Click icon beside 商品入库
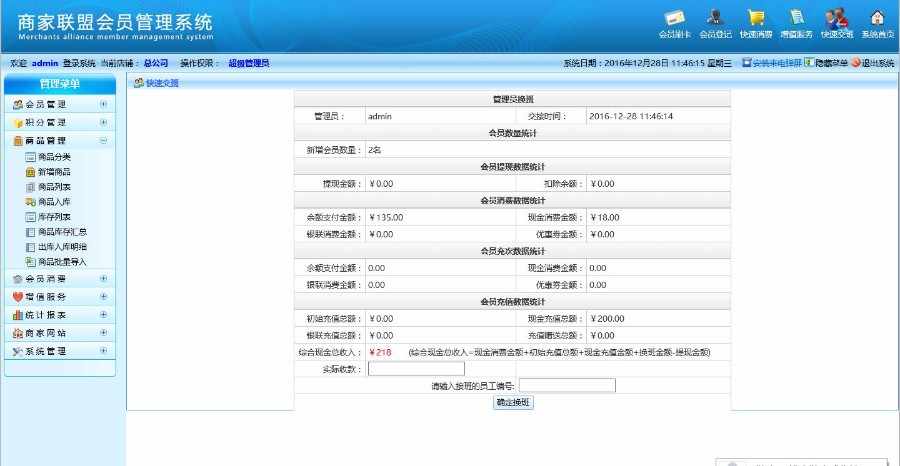The height and width of the screenshot is (466, 900). click(30, 202)
